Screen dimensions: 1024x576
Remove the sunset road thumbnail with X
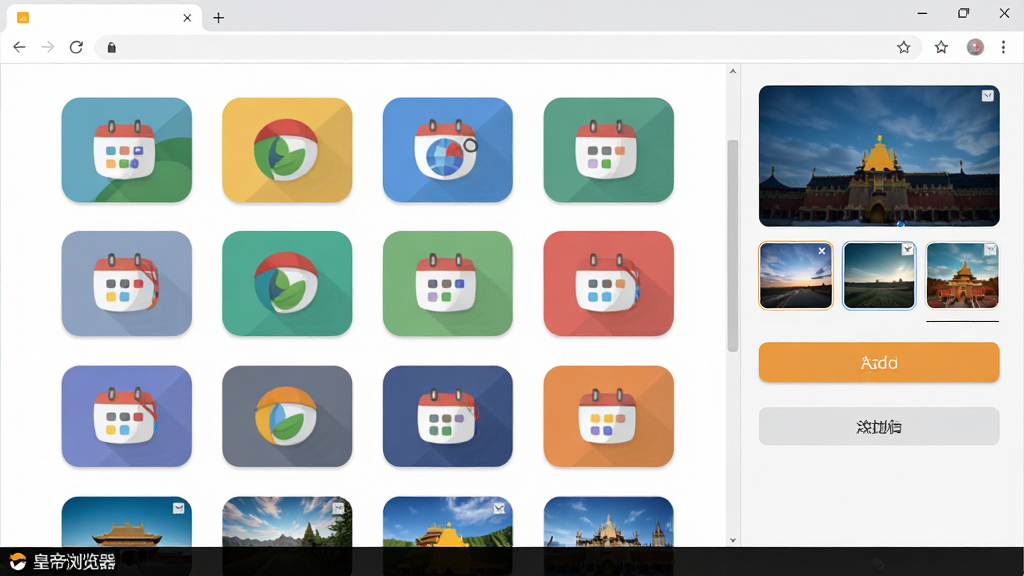pyautogui.click(x=822, y=251)
